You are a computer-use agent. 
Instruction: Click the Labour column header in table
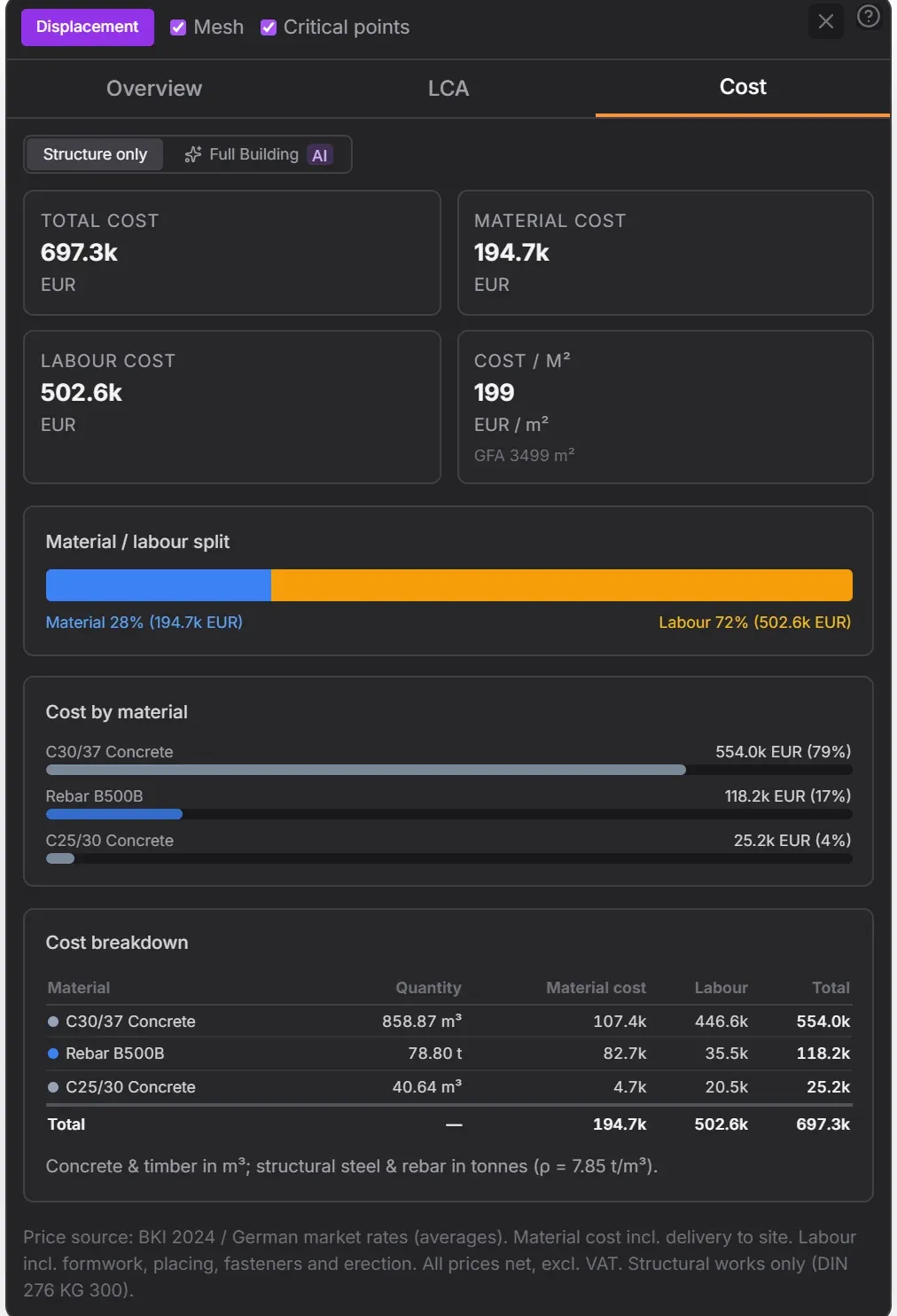pos(721,988)
